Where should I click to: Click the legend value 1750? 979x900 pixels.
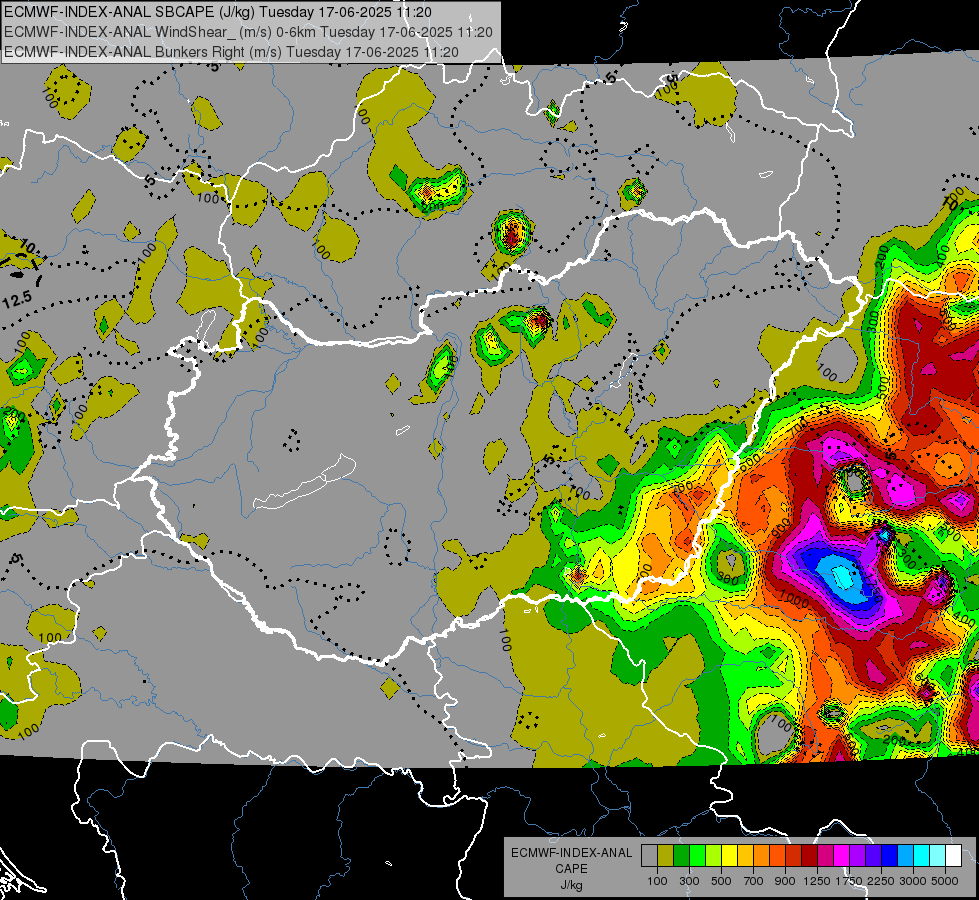pos(849,881)
